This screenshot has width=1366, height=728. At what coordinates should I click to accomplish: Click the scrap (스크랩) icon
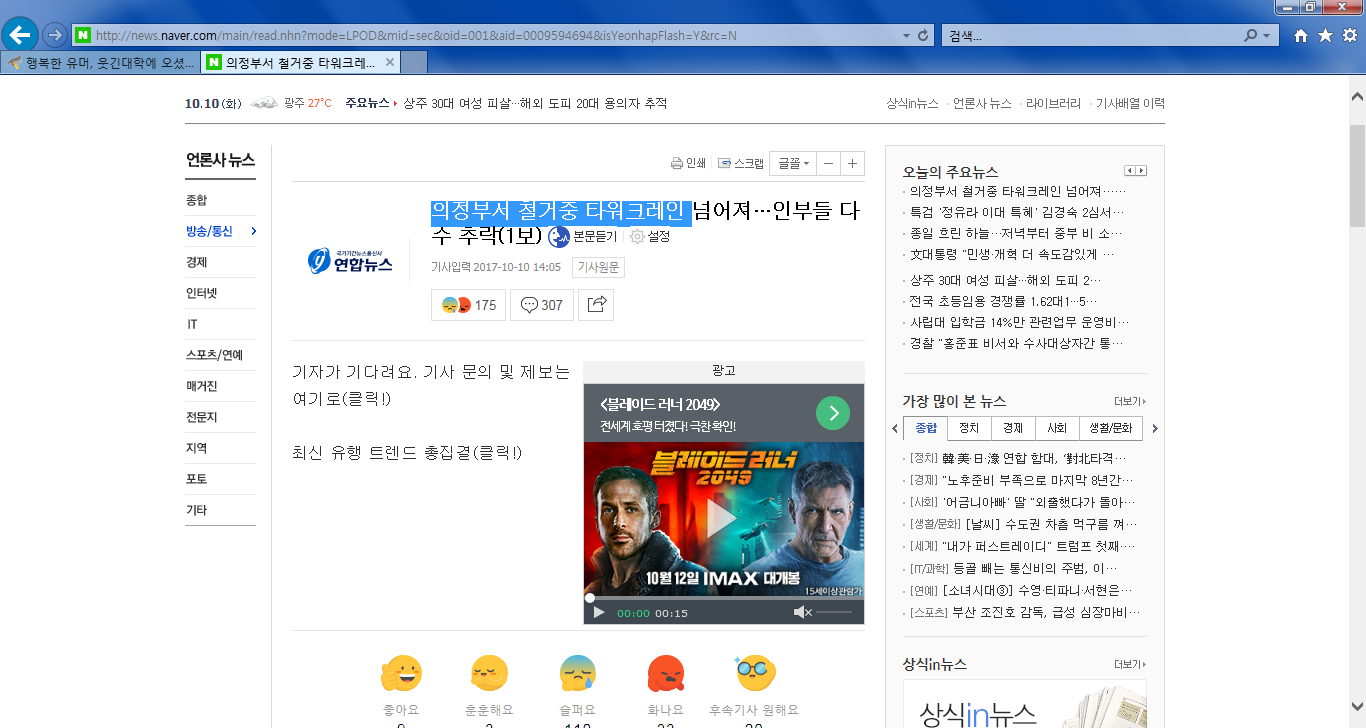pos(725,163)
